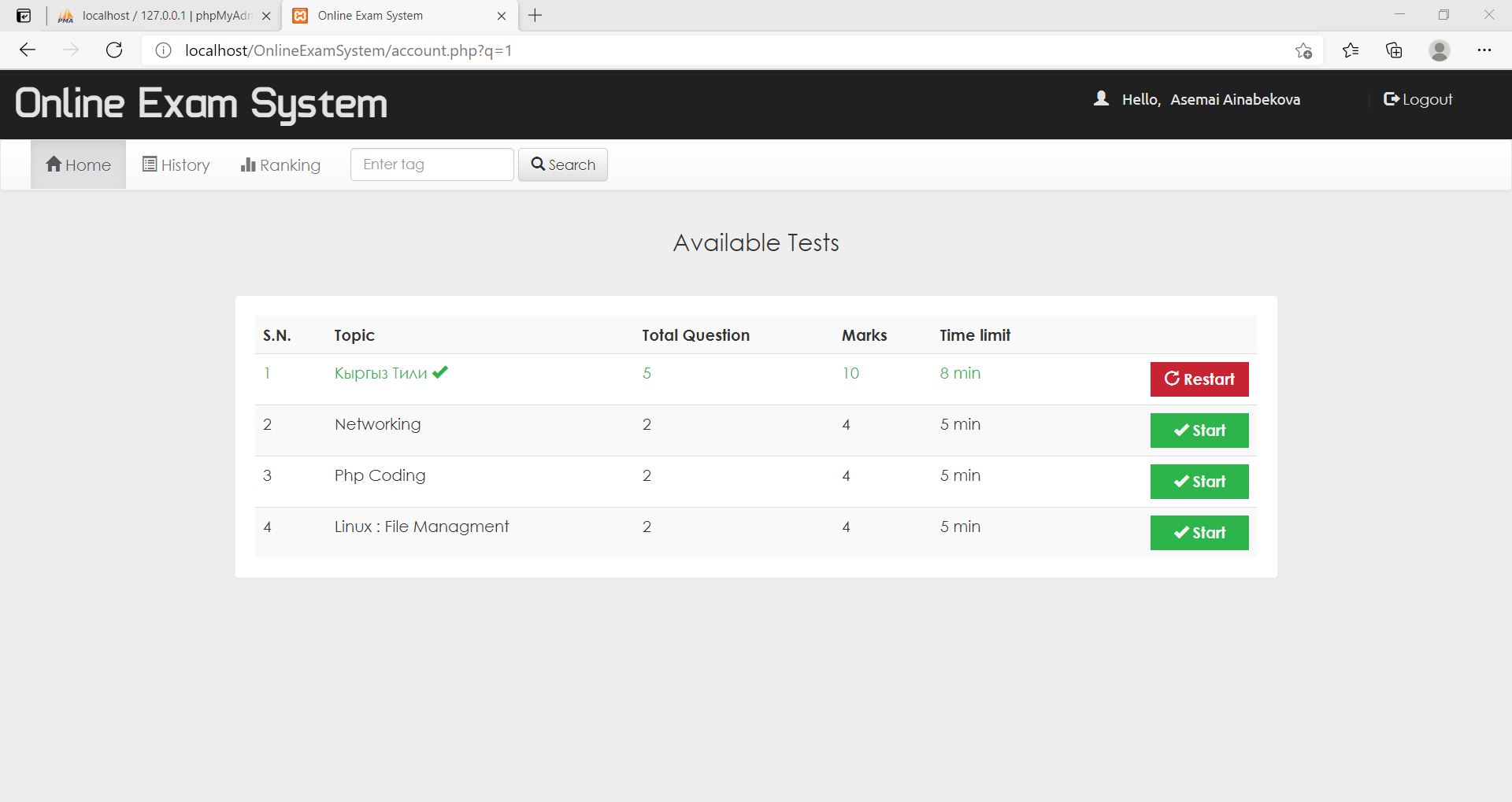Open the Ranking page

pos(280,164)
